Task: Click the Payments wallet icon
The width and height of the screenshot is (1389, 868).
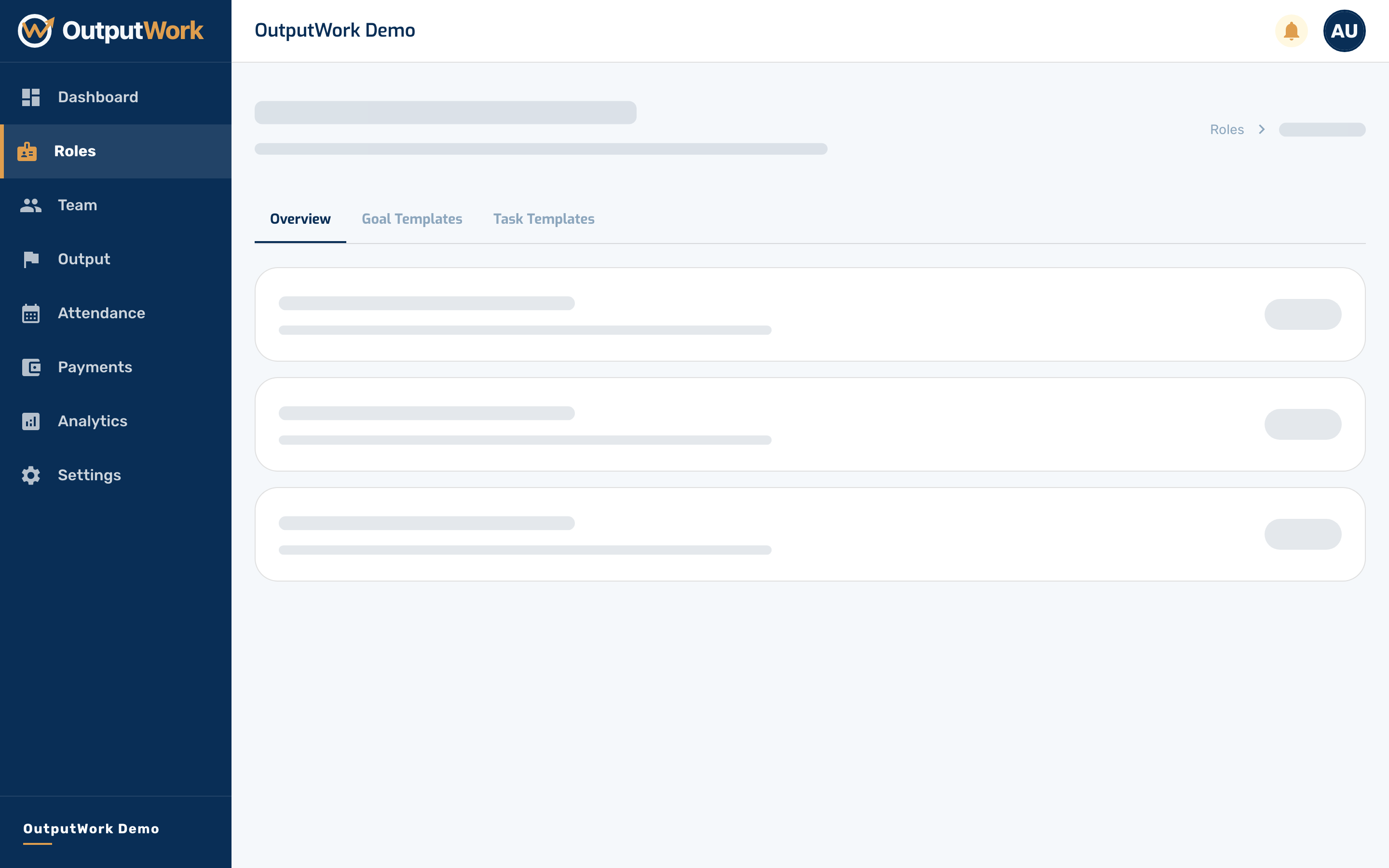Action: coord(31,367)
